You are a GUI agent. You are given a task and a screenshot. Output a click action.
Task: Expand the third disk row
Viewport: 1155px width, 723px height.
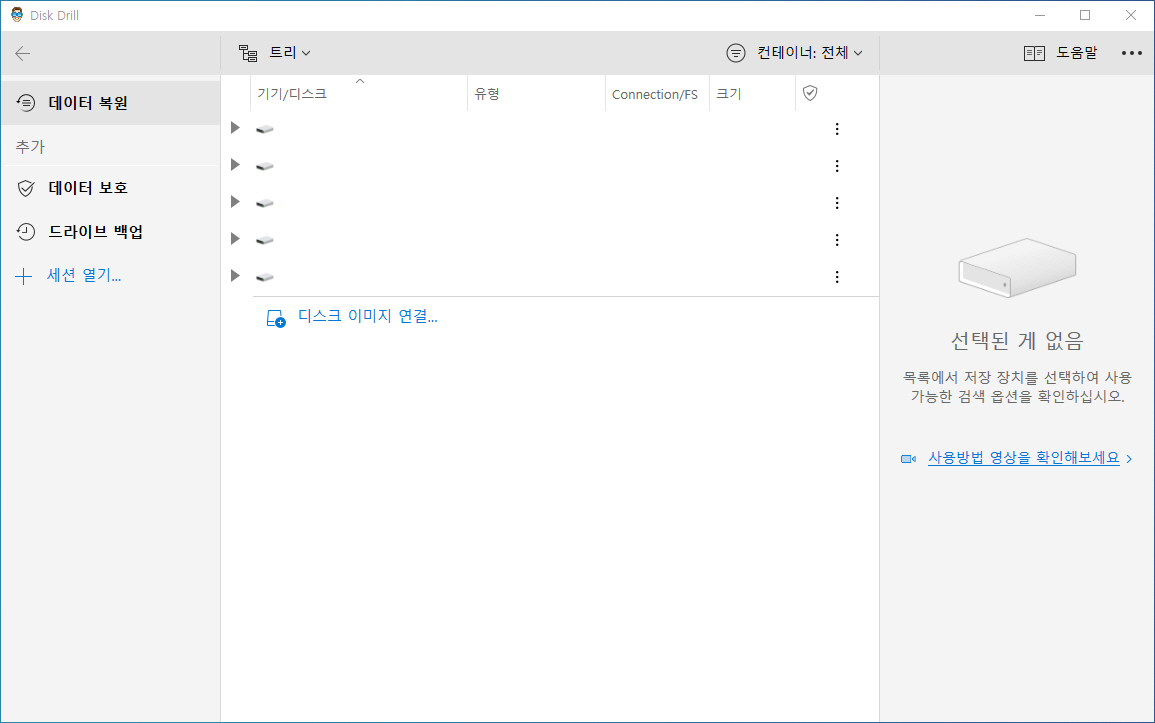235,202
